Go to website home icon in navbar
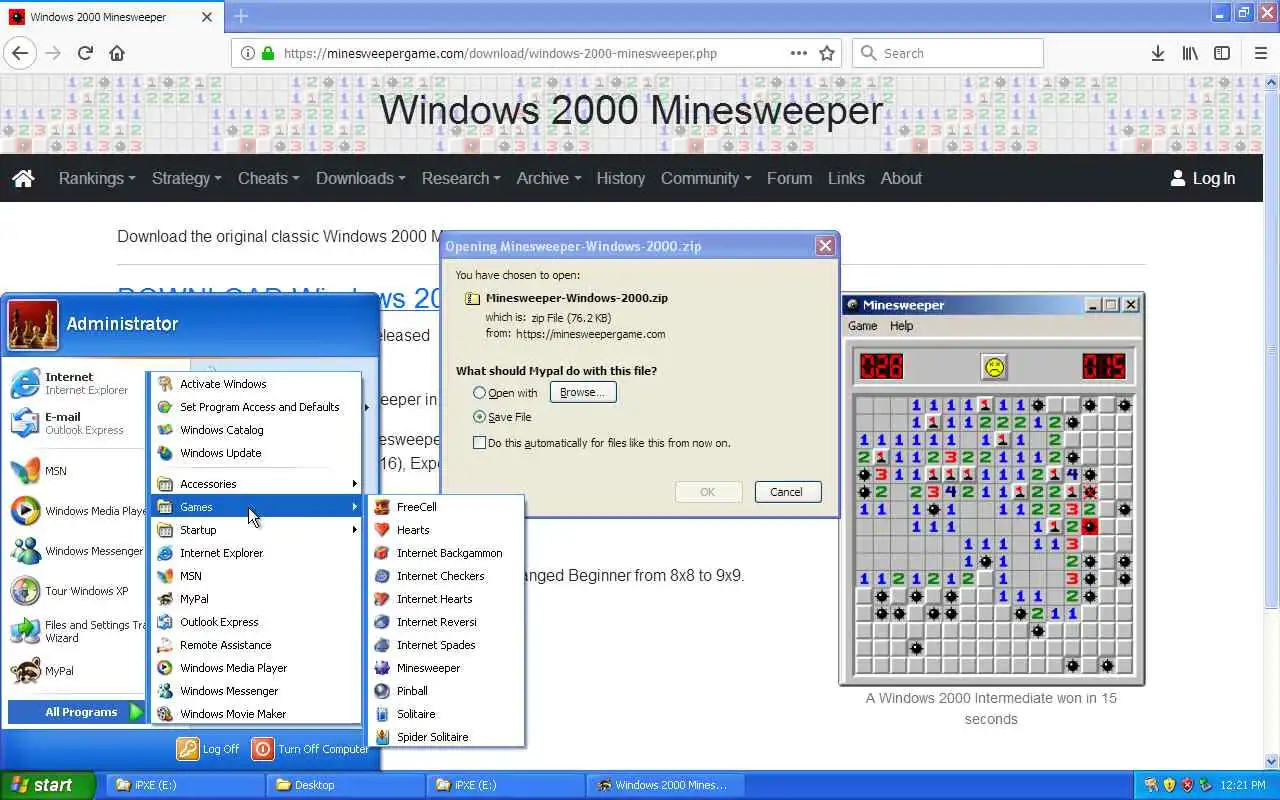 click(x=23, y=178)
